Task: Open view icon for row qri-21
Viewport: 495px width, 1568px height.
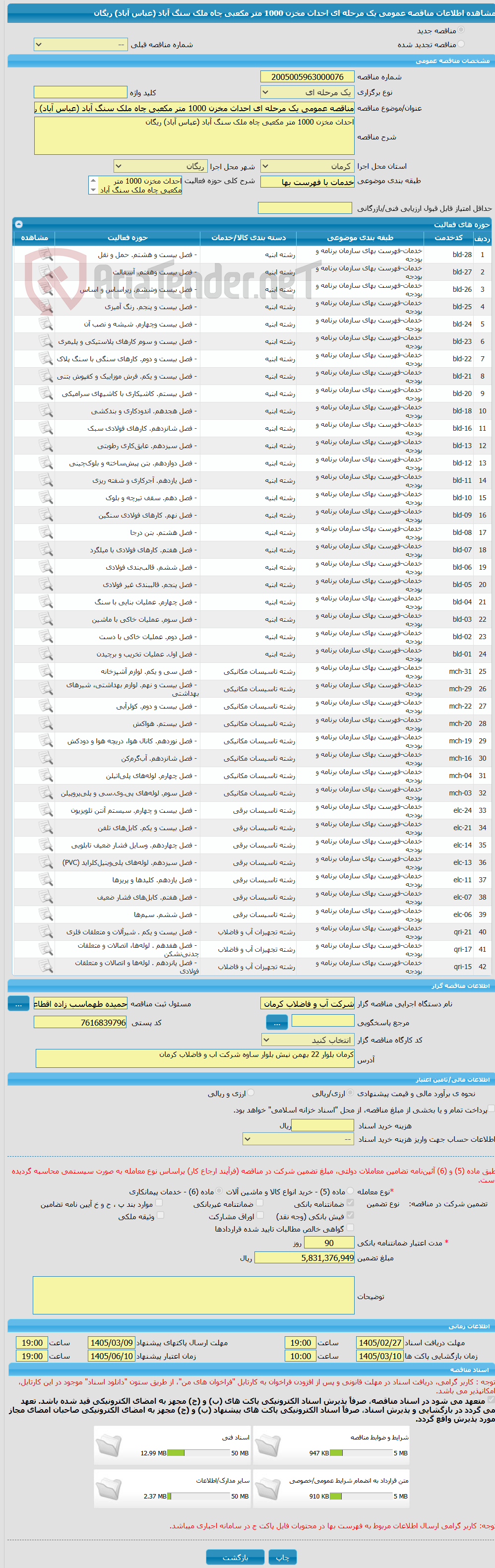Action: point(46,931)
